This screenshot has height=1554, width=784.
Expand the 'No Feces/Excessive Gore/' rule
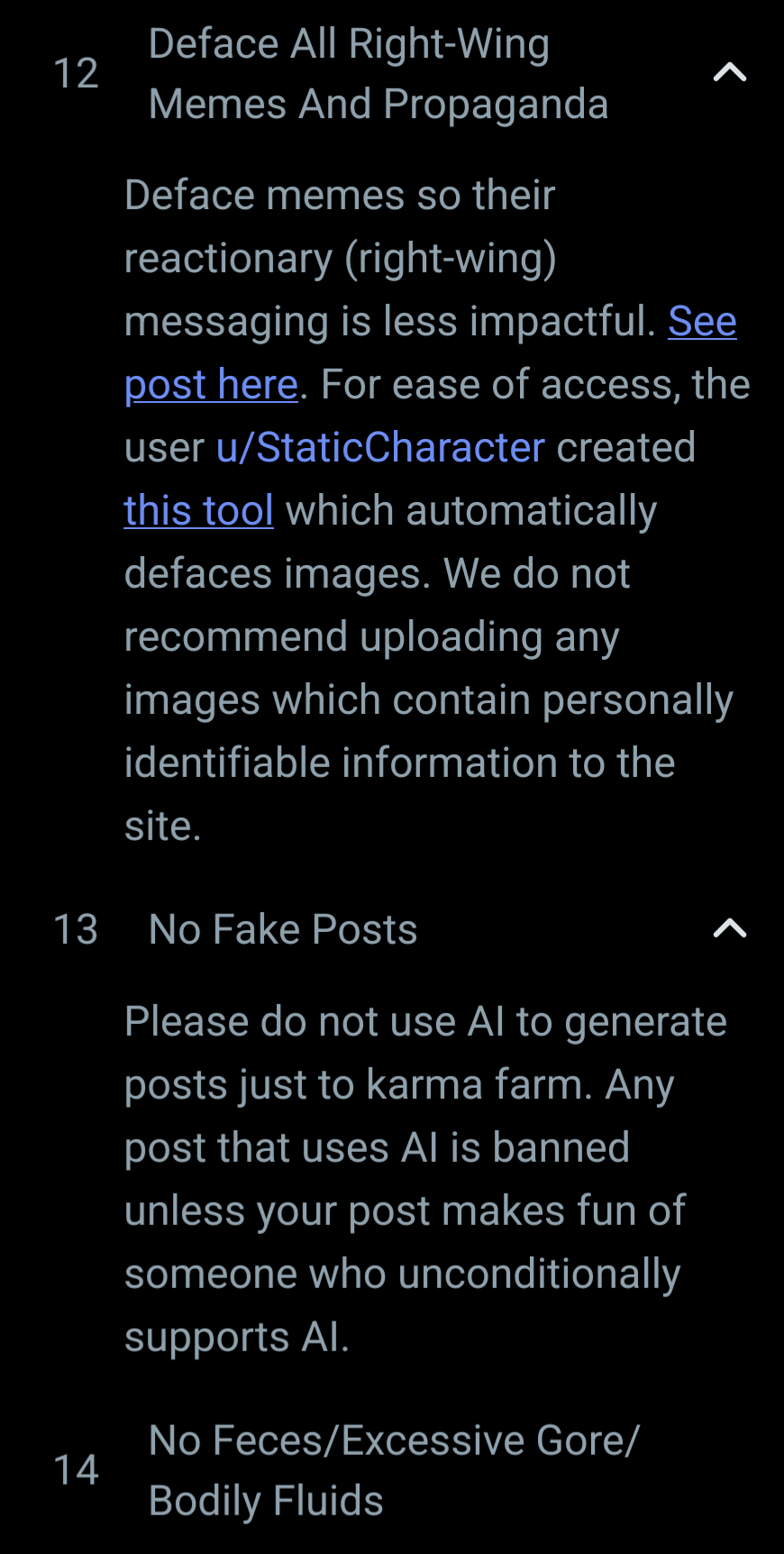tap(394, 1440)
